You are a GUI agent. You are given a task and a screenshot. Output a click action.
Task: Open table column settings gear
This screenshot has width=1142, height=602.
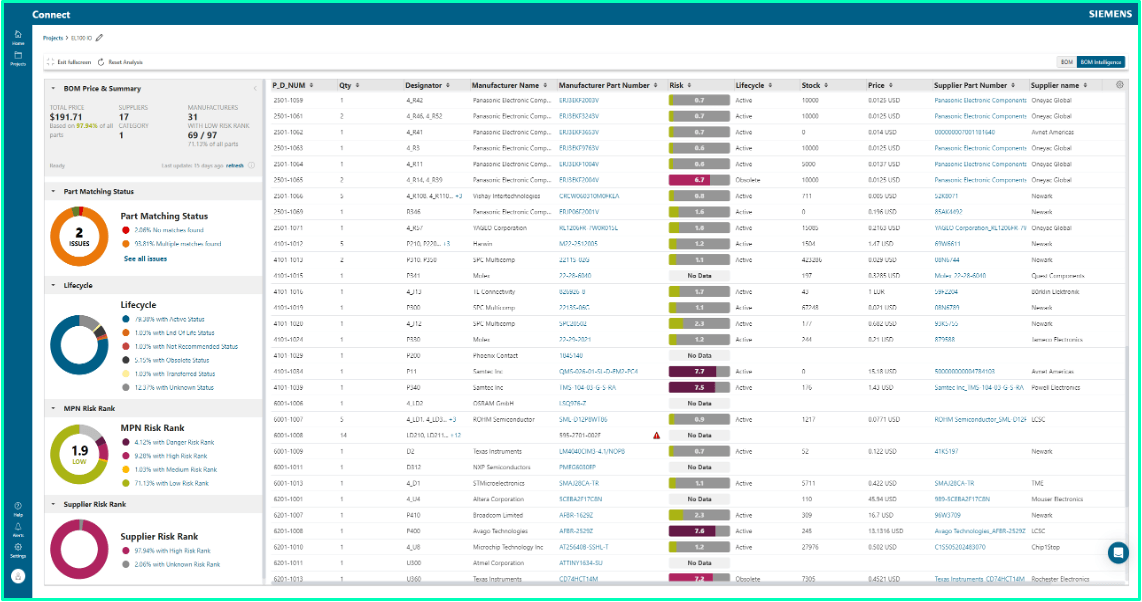pos(1119,85)
